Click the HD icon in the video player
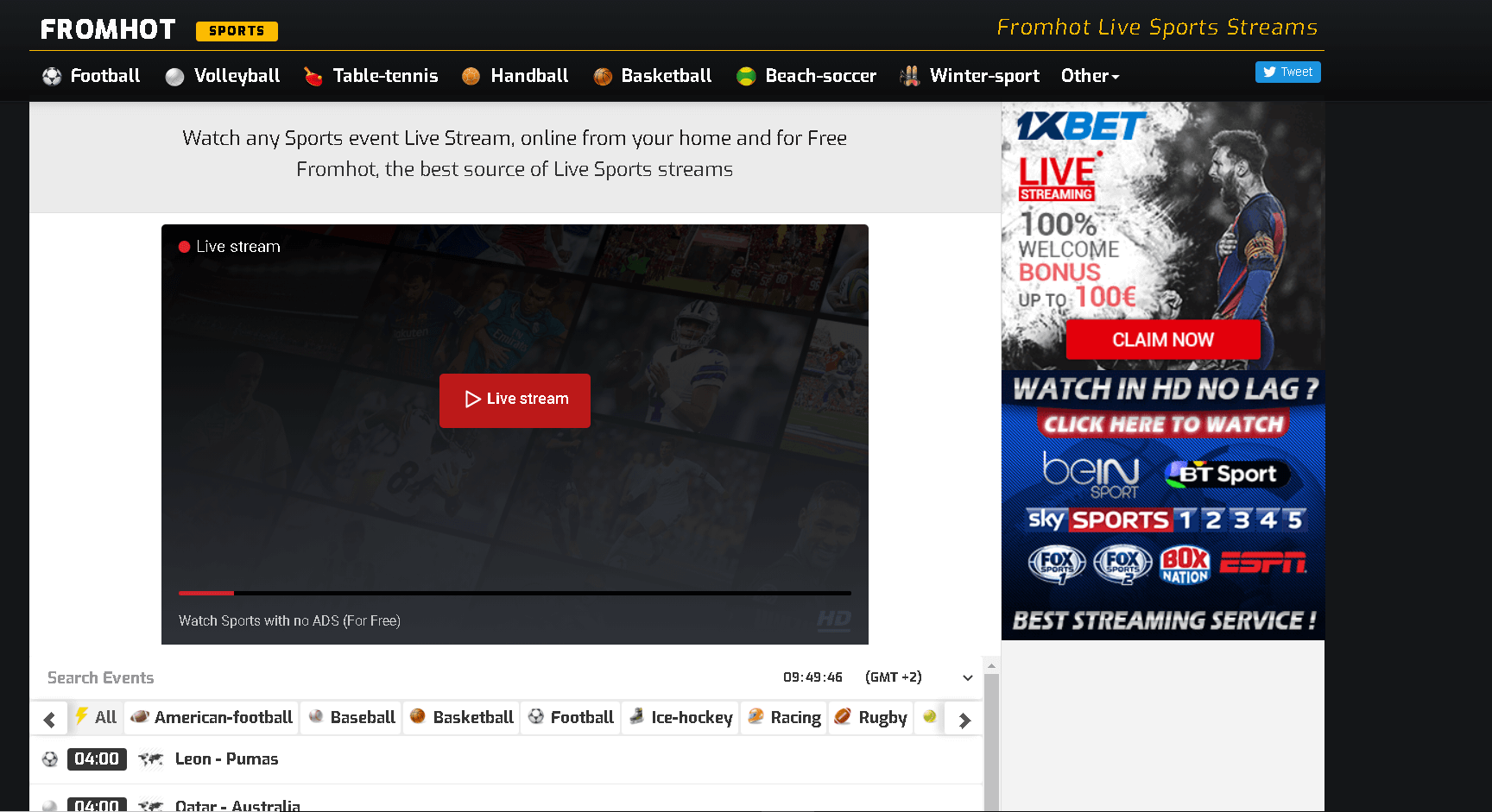1492x812 pixels. click(x=834, y=619)
